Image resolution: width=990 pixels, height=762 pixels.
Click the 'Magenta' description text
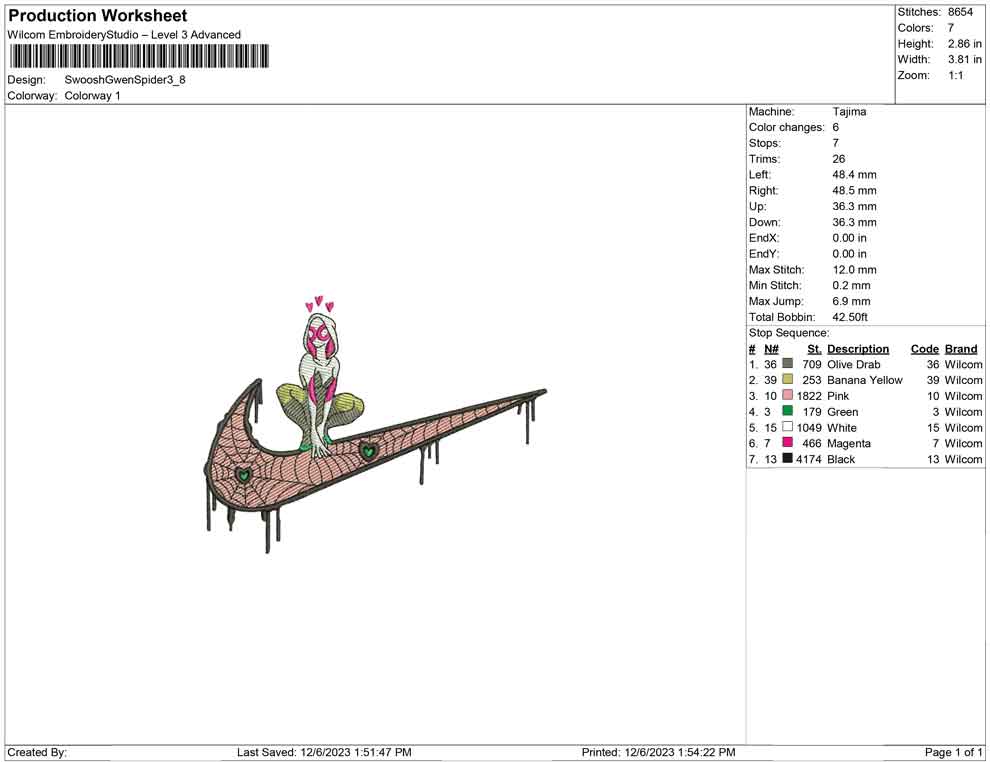click(x=849, y=443)
